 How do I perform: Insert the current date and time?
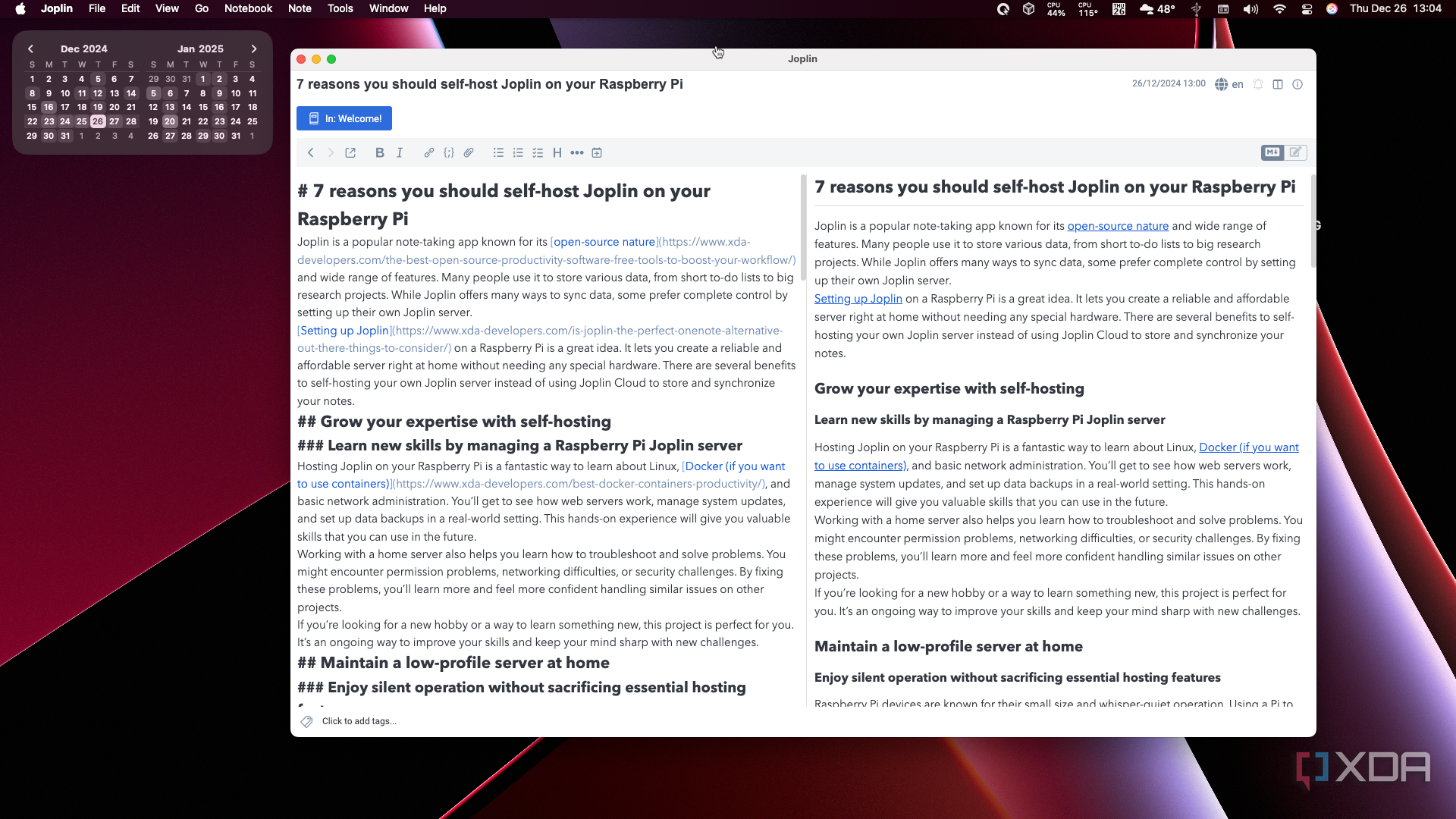(597, 152)
